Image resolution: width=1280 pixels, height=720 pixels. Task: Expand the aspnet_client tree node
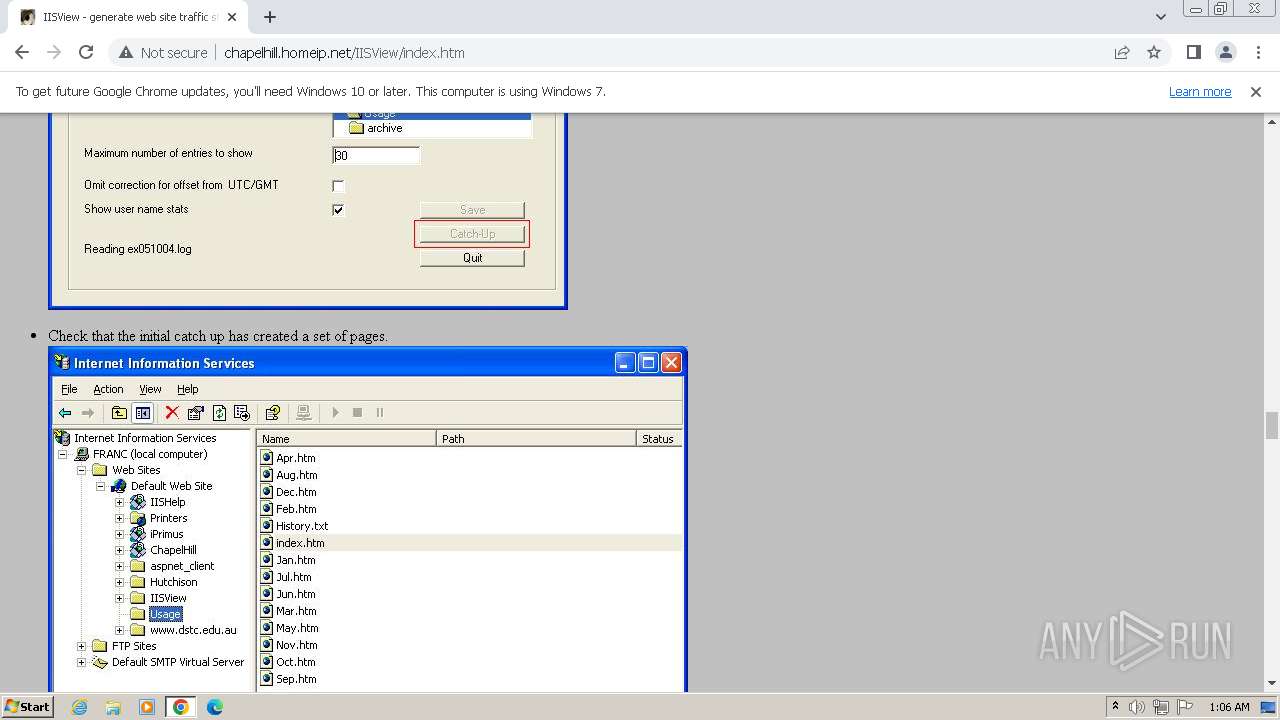click(120, 566)
